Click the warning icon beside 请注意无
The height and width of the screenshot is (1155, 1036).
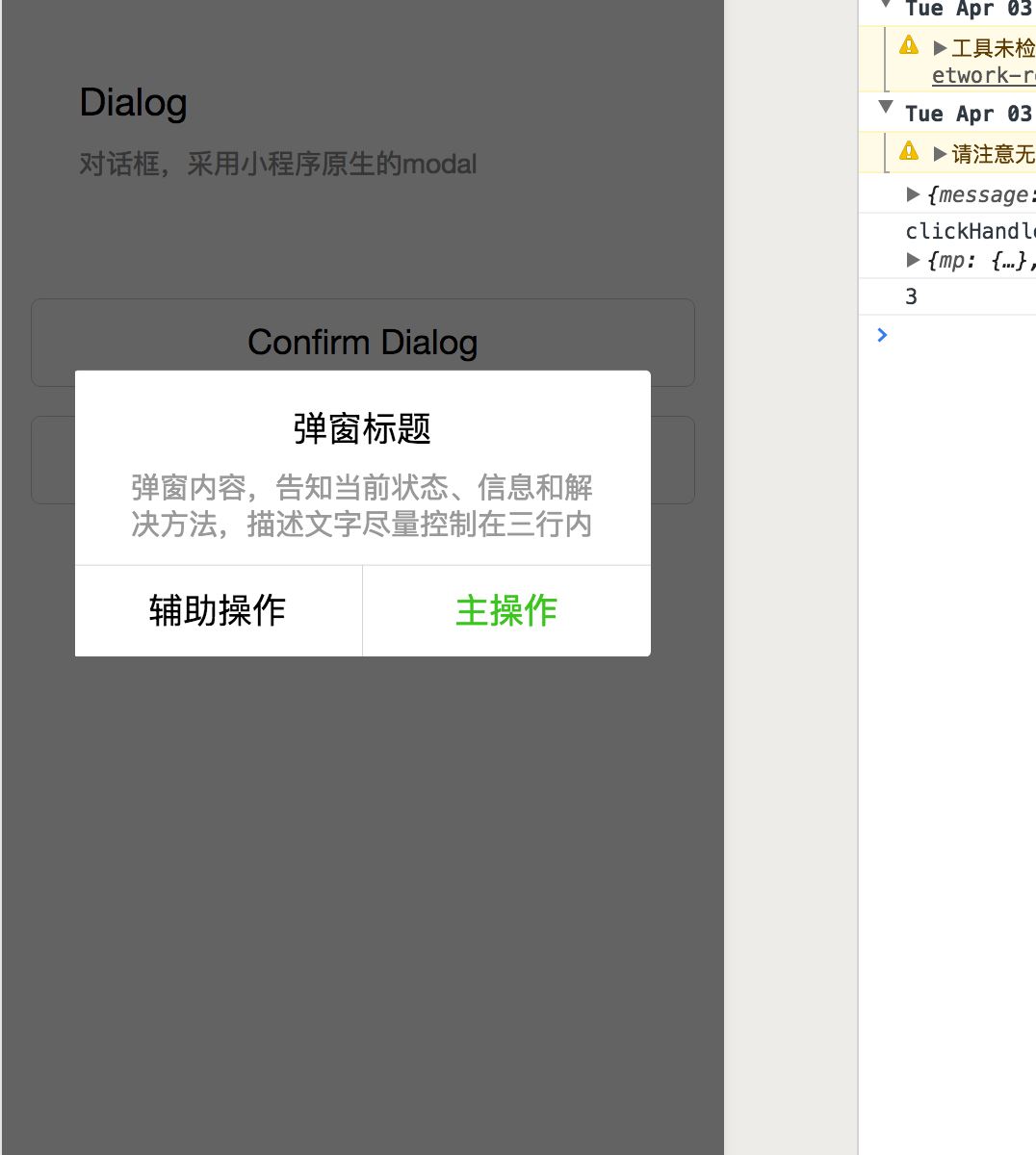tap(909, 151)
